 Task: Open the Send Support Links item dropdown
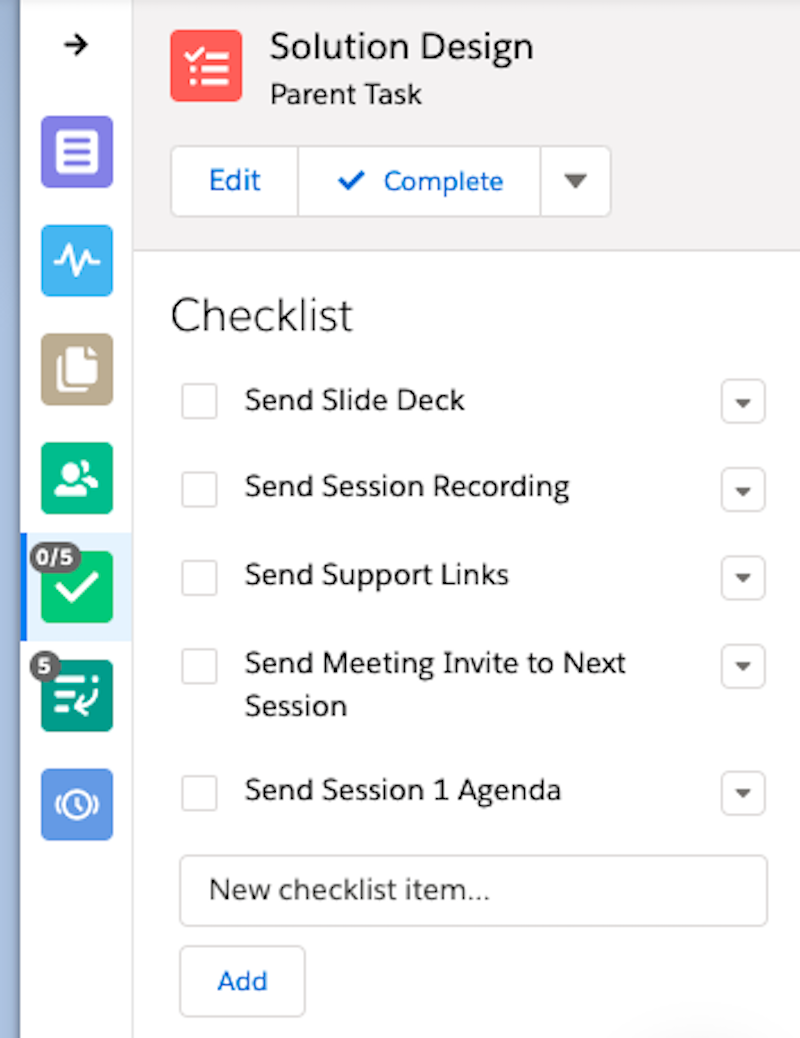coord(743,578)
